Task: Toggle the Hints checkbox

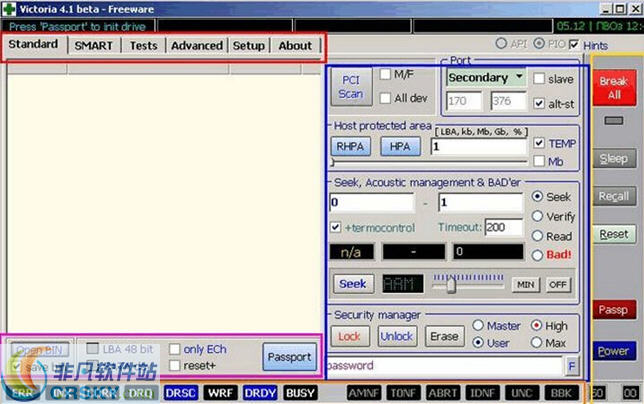Action: (x=573, y=45)
